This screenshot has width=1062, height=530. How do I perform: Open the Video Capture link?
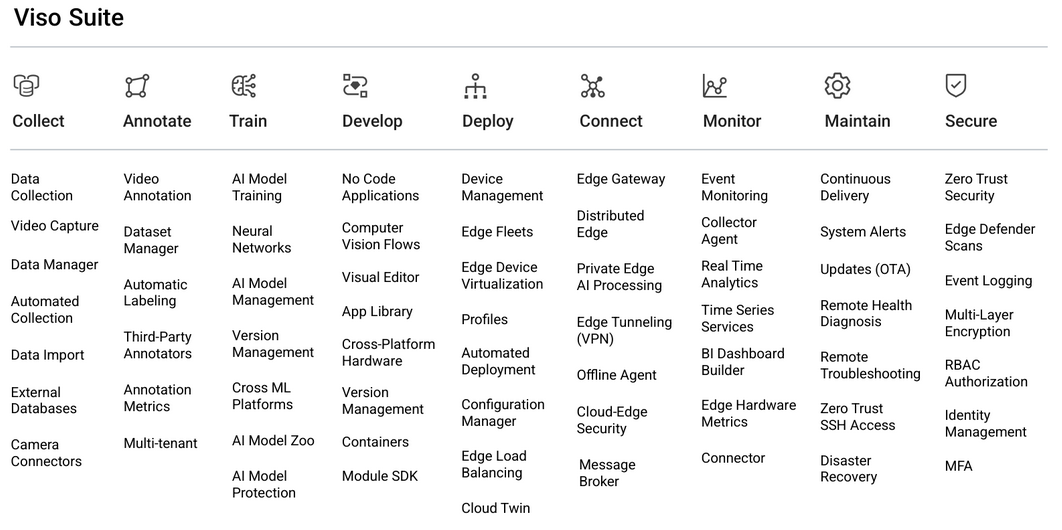55,226
